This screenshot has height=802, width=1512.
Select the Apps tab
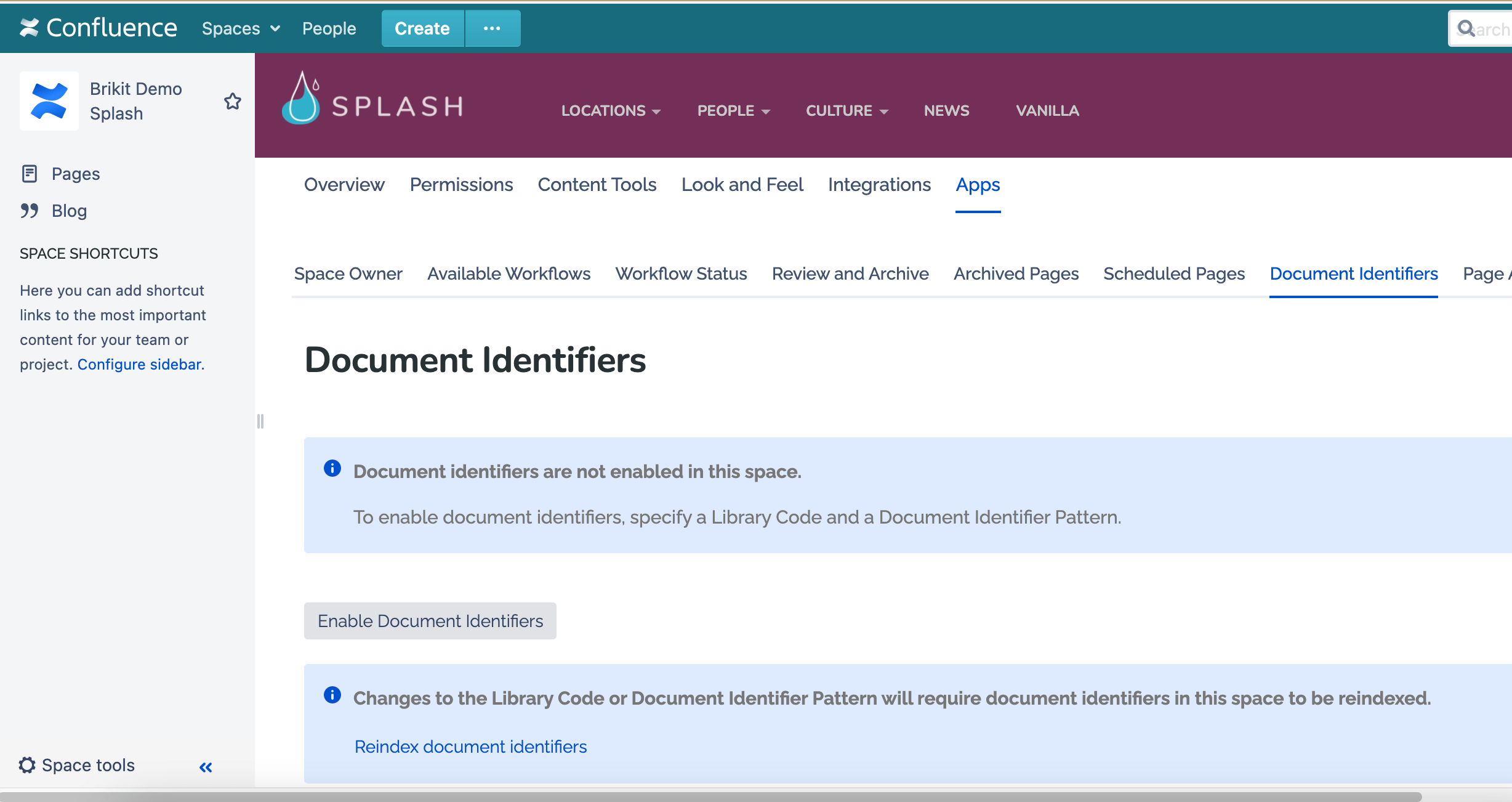pyautogui.click(x=978, y=185)
